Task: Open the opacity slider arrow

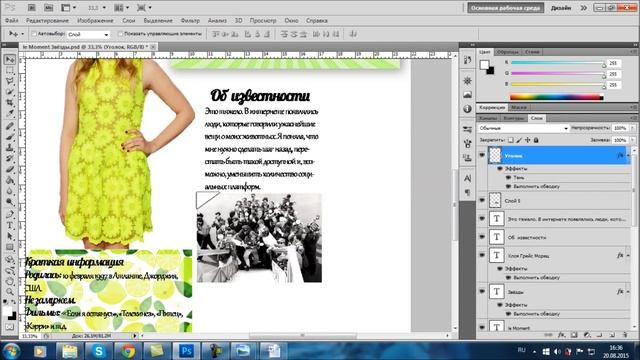Action: (x=633, y=128)
